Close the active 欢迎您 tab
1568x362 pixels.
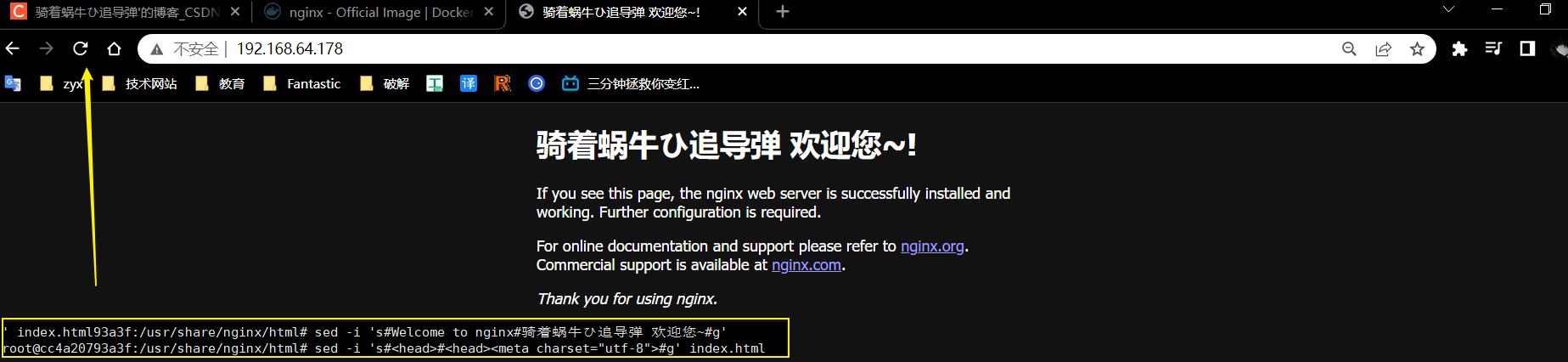click(742, 12)
